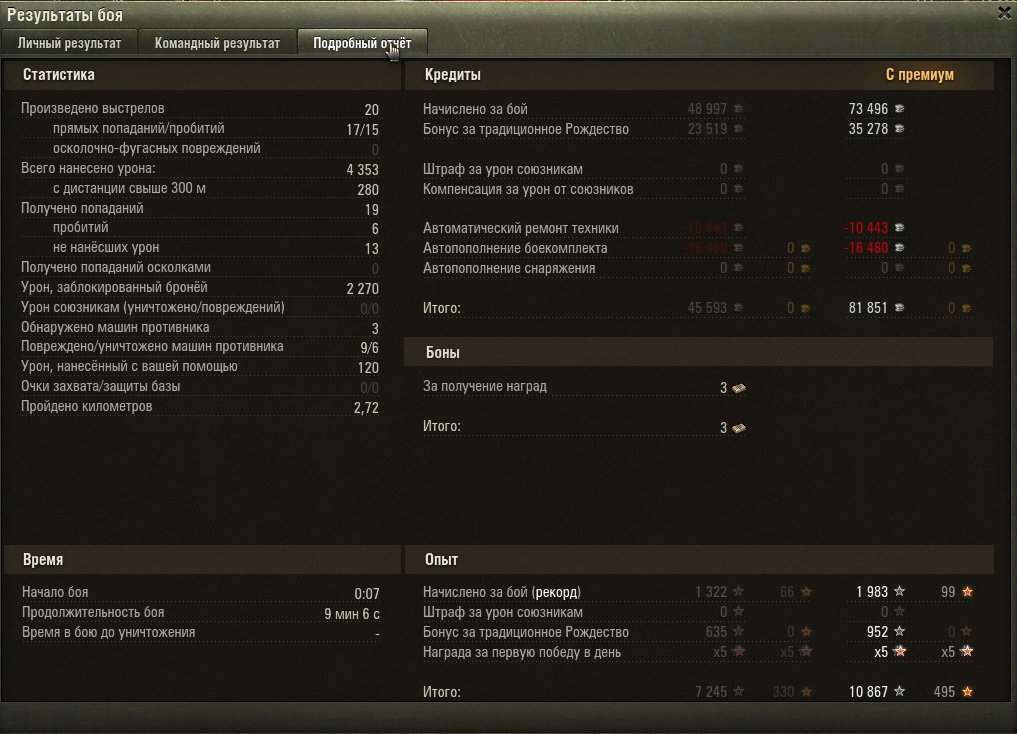
Task: Click the С премиум column header
Action: (x=920, y=75)
